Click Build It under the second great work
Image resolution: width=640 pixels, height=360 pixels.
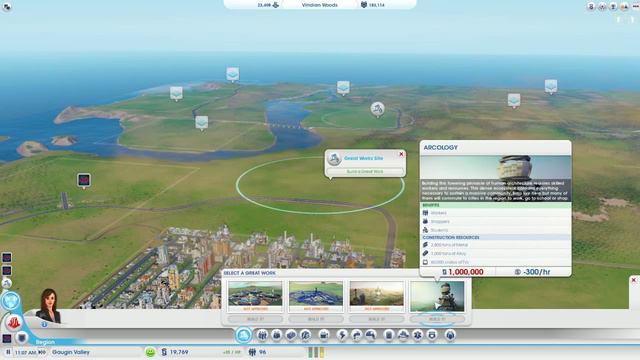[316, 319]
